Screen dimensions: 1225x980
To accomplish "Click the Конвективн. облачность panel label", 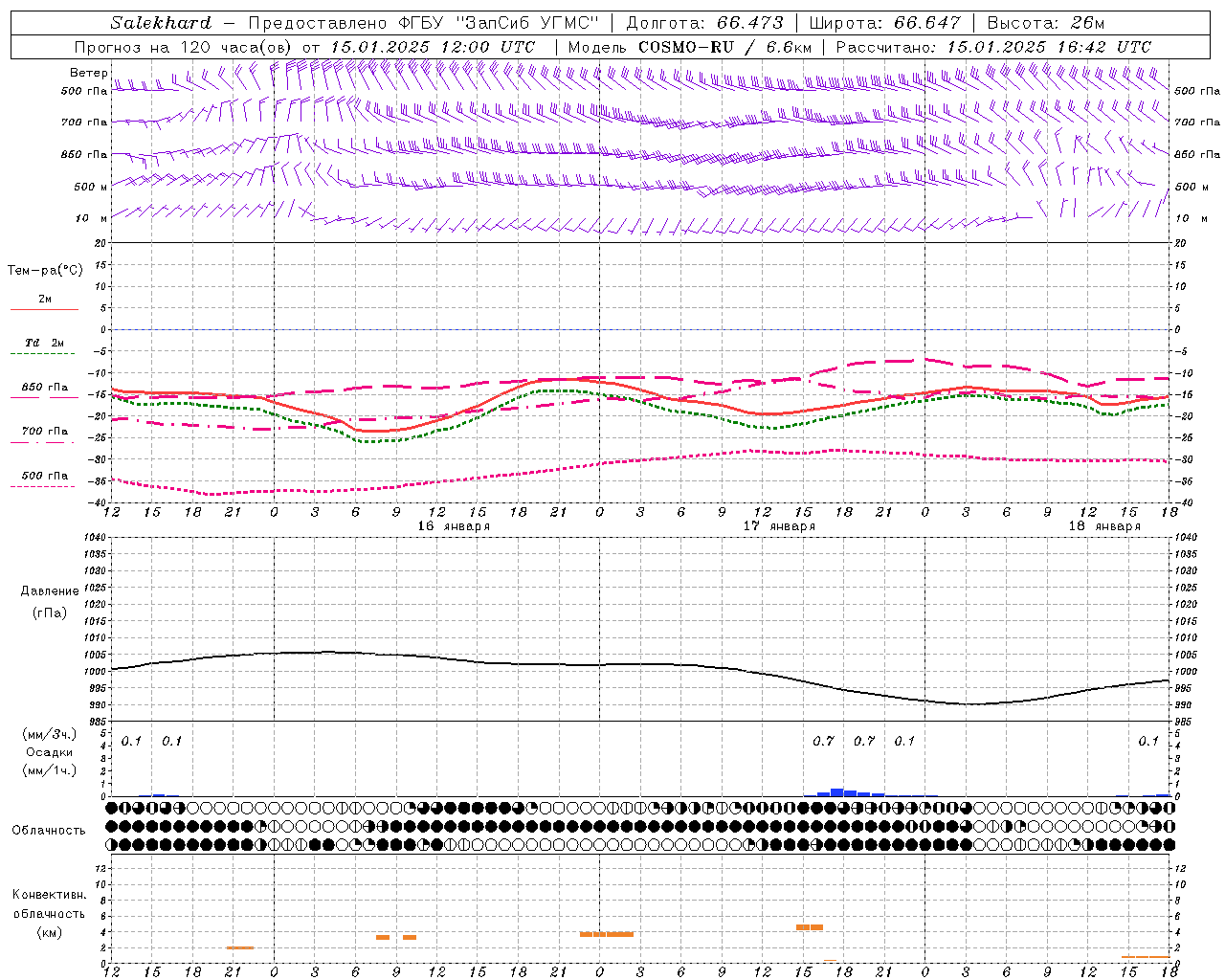I will pos(49,903).
